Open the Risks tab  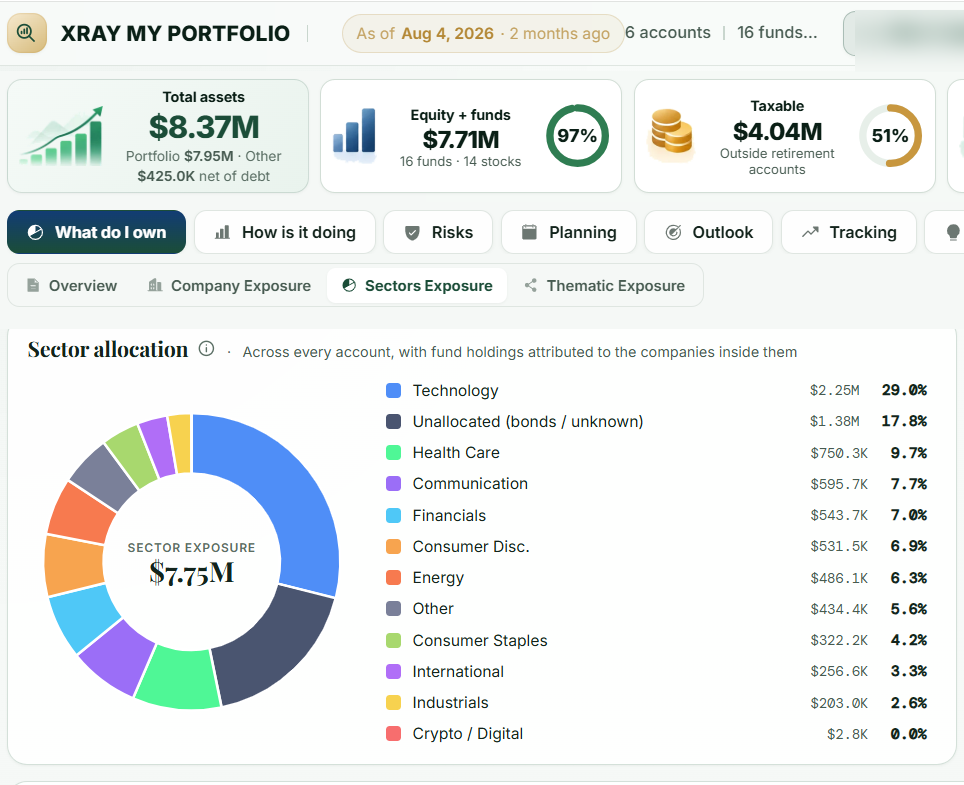438,232
